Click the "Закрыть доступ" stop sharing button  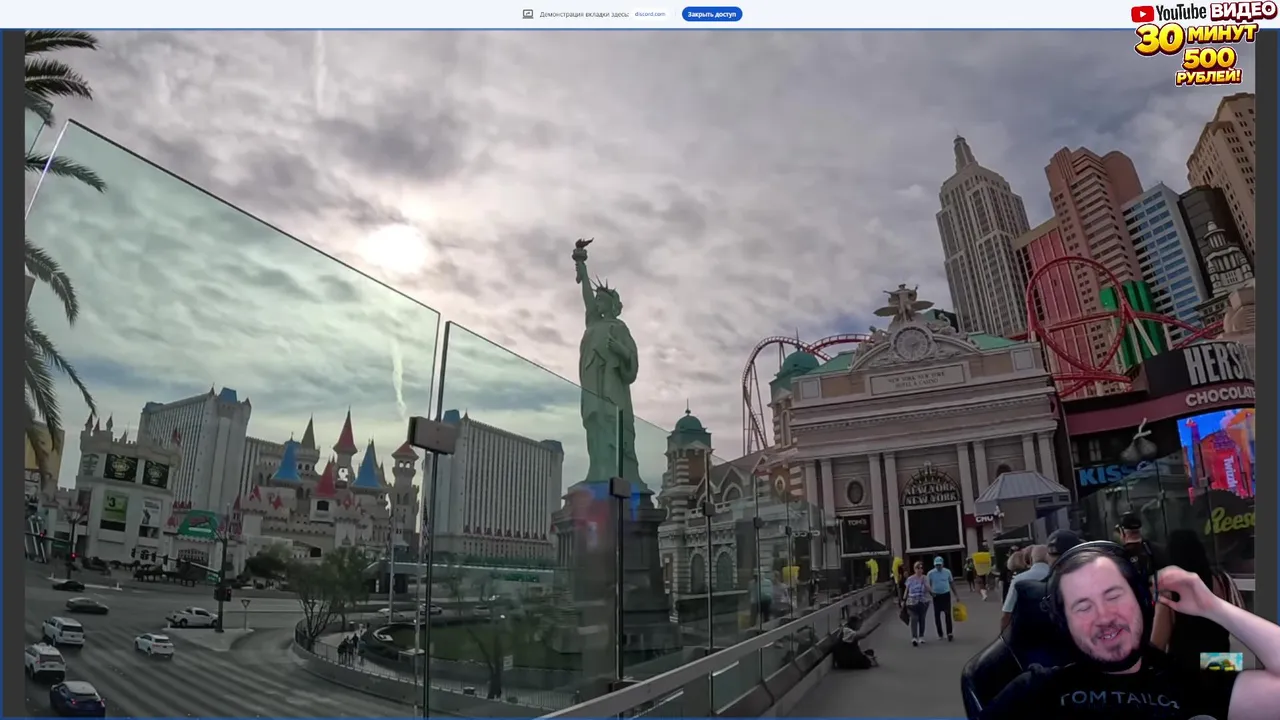click(712, 14)
